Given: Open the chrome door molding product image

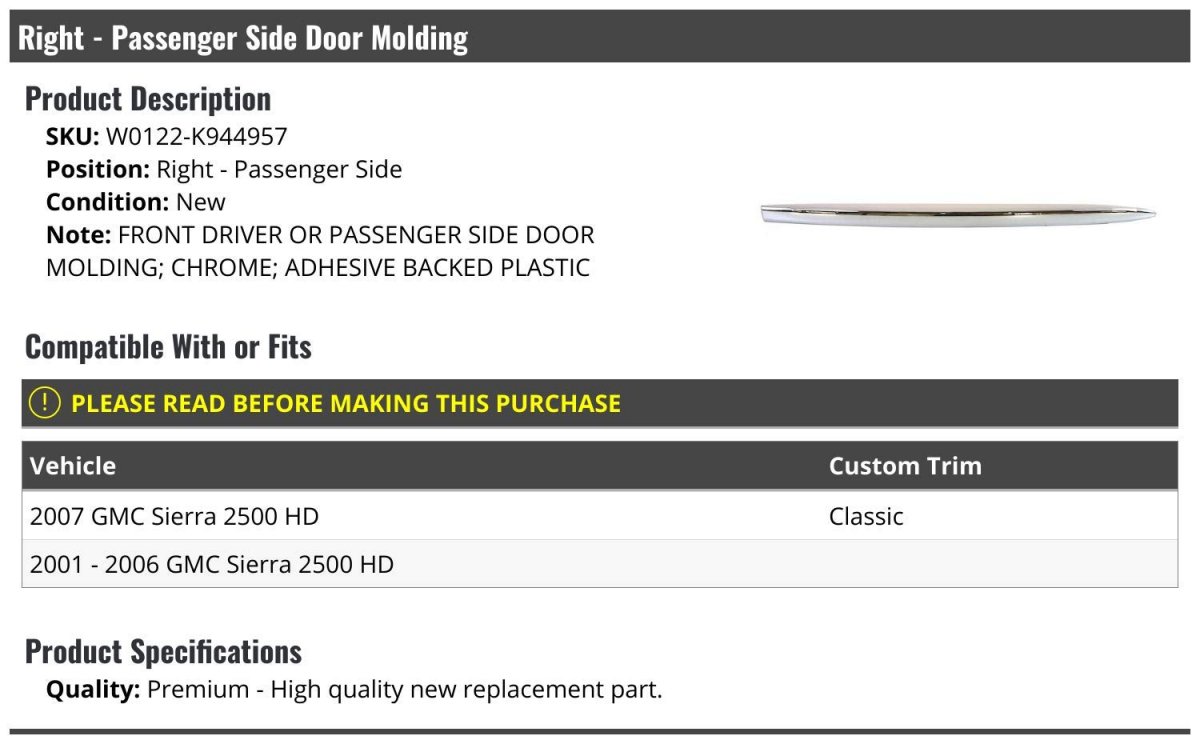Looking at the screenshot, I should 958,214.
